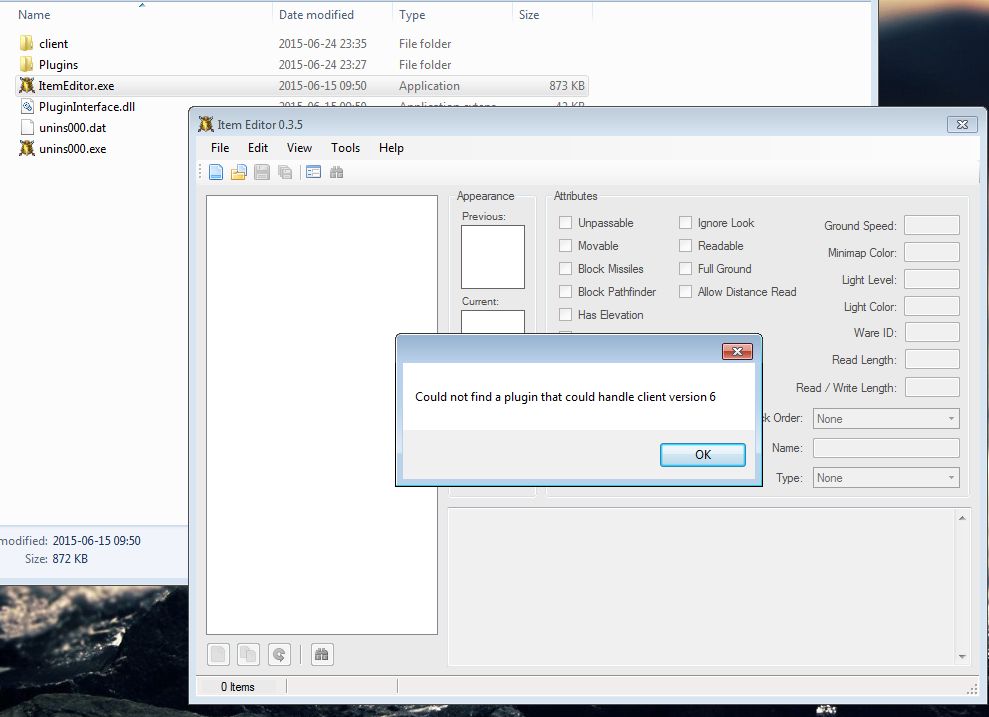Toggle the Allow Distance Read checkbox
The image size is (989, 717).
click(686, 291)
